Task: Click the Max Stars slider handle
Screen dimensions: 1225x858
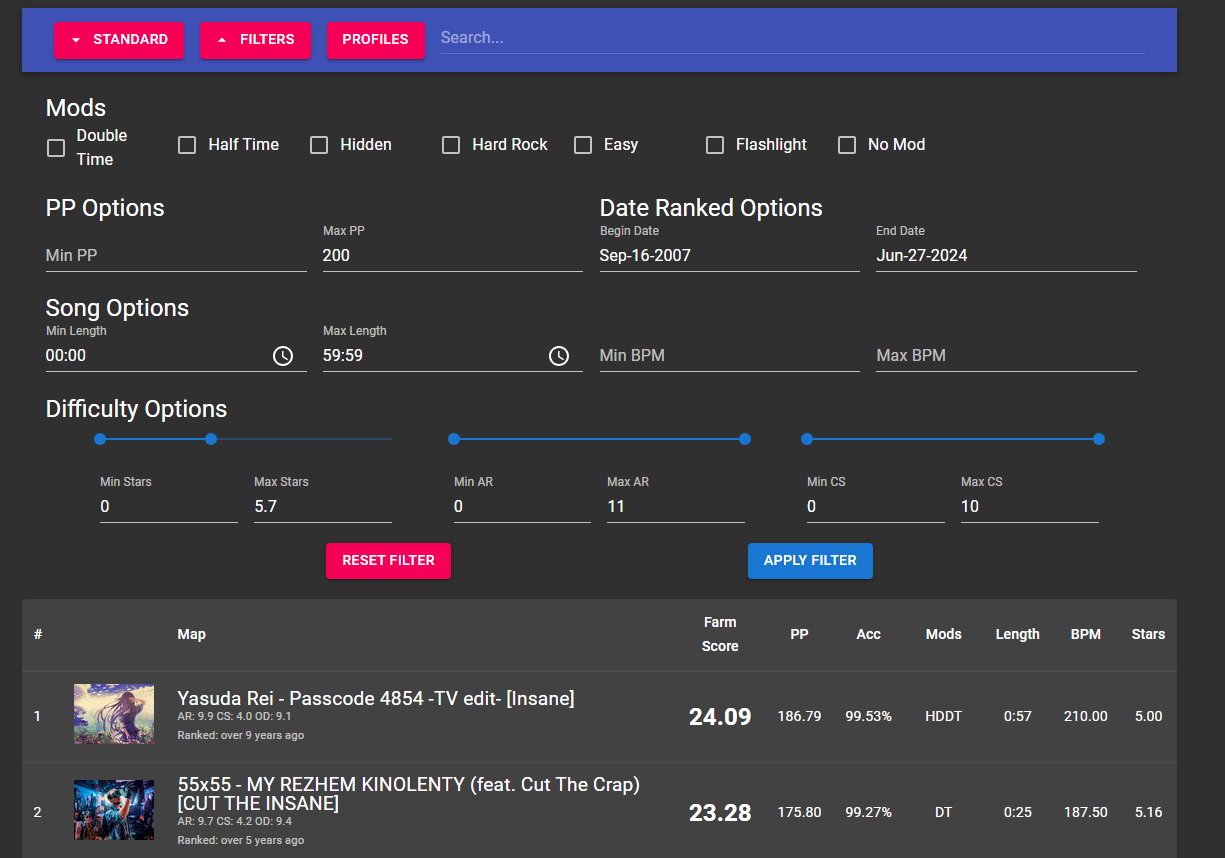Action: tap(211, 439)
